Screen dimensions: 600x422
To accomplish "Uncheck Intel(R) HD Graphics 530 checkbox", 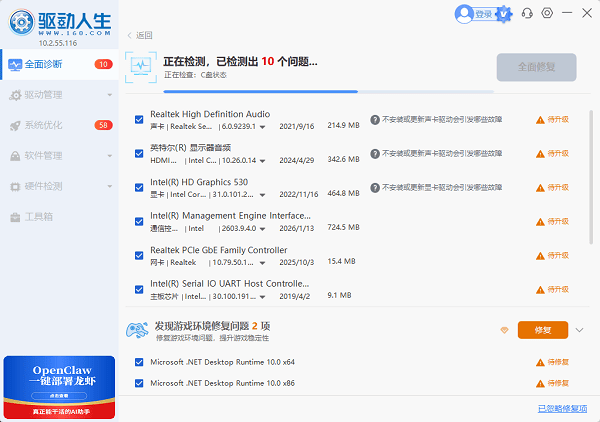I will coord(139,187).
